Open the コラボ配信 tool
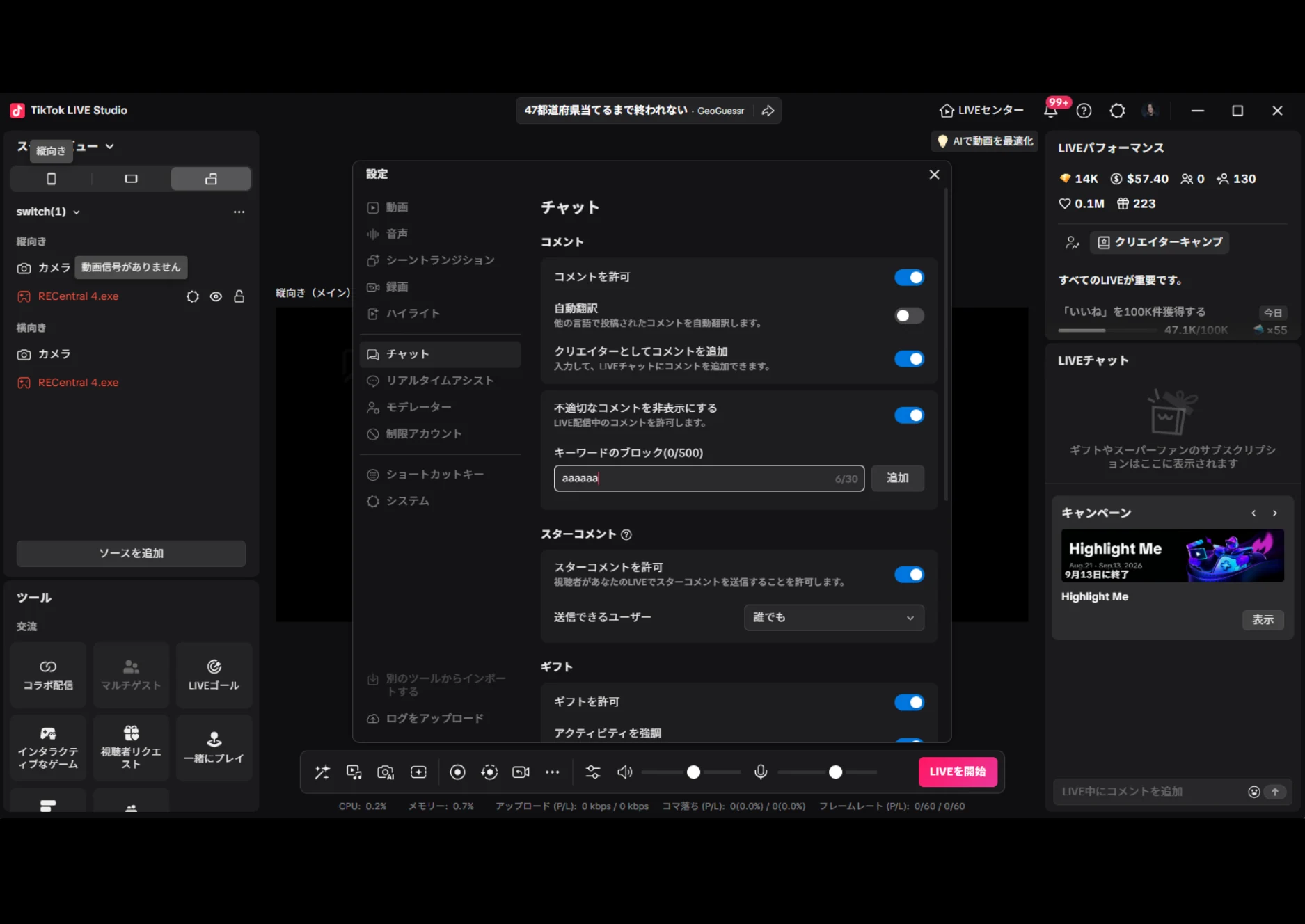The image size is (1305, 924). point(48,675)
